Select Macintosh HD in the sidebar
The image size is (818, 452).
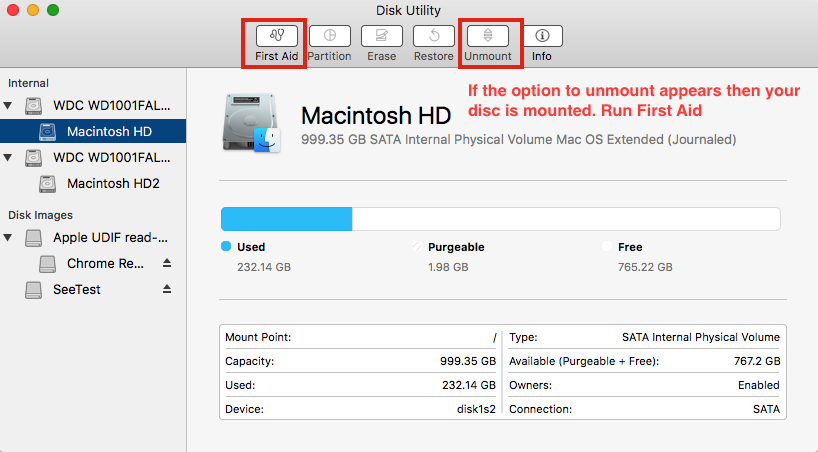(x=93, y=132)
